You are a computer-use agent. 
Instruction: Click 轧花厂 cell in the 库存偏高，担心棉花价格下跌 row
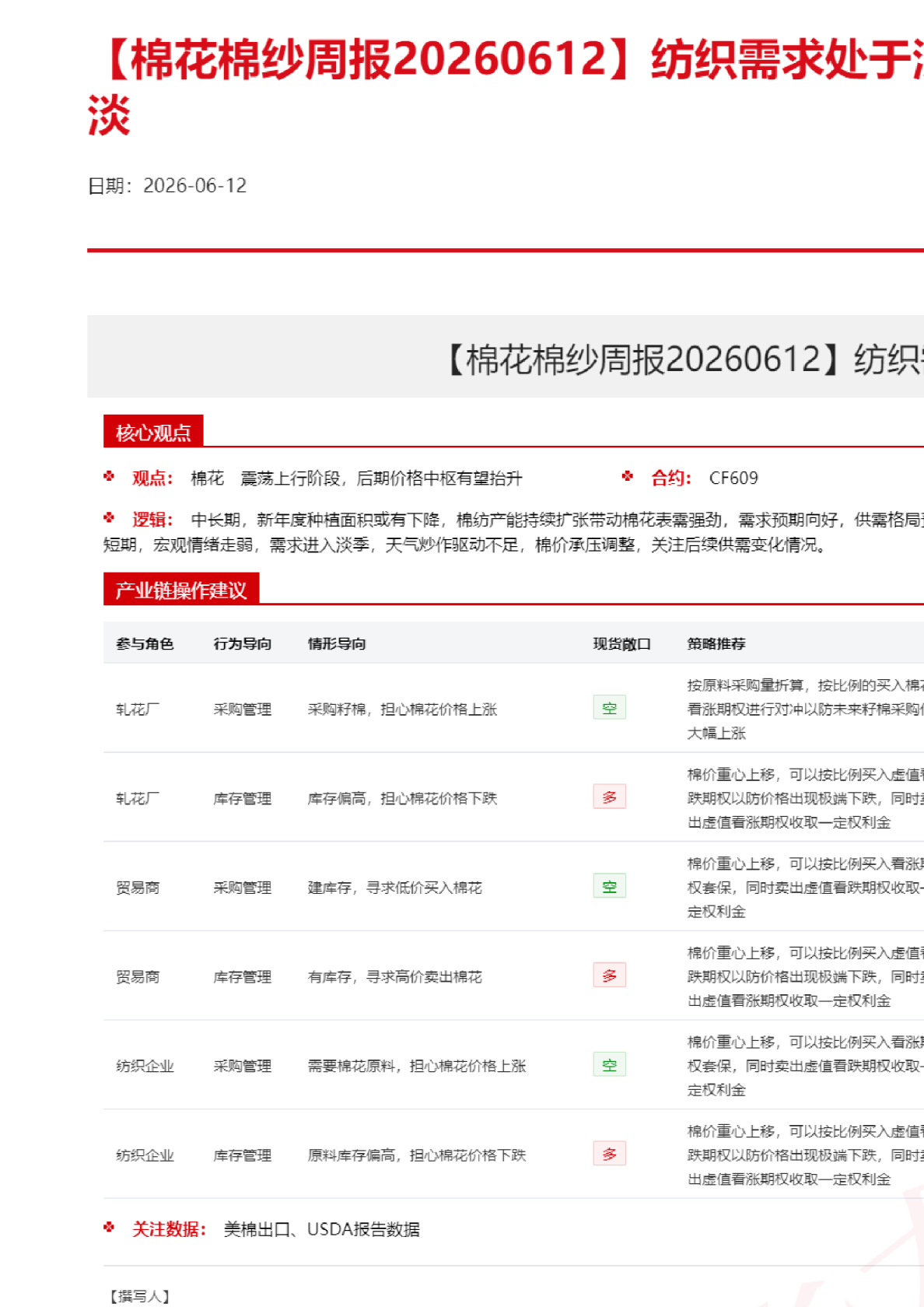coord(138,798)
